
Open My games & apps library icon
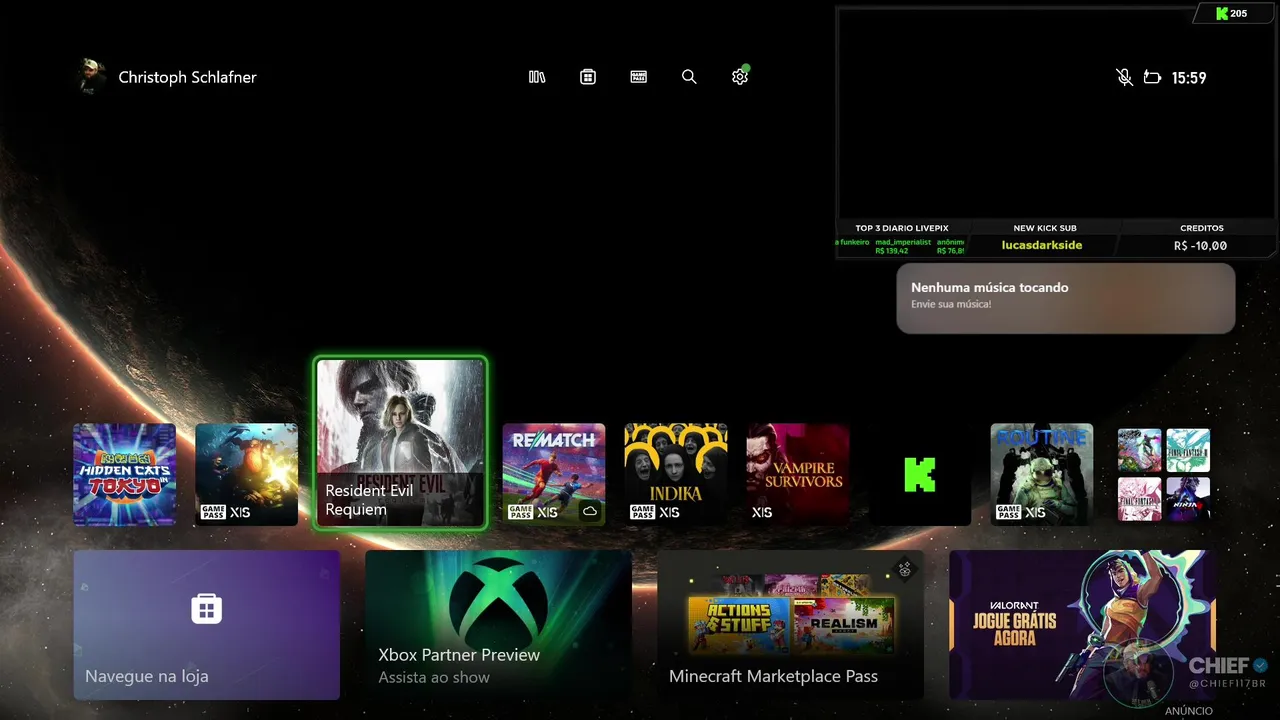pos(537,77)
